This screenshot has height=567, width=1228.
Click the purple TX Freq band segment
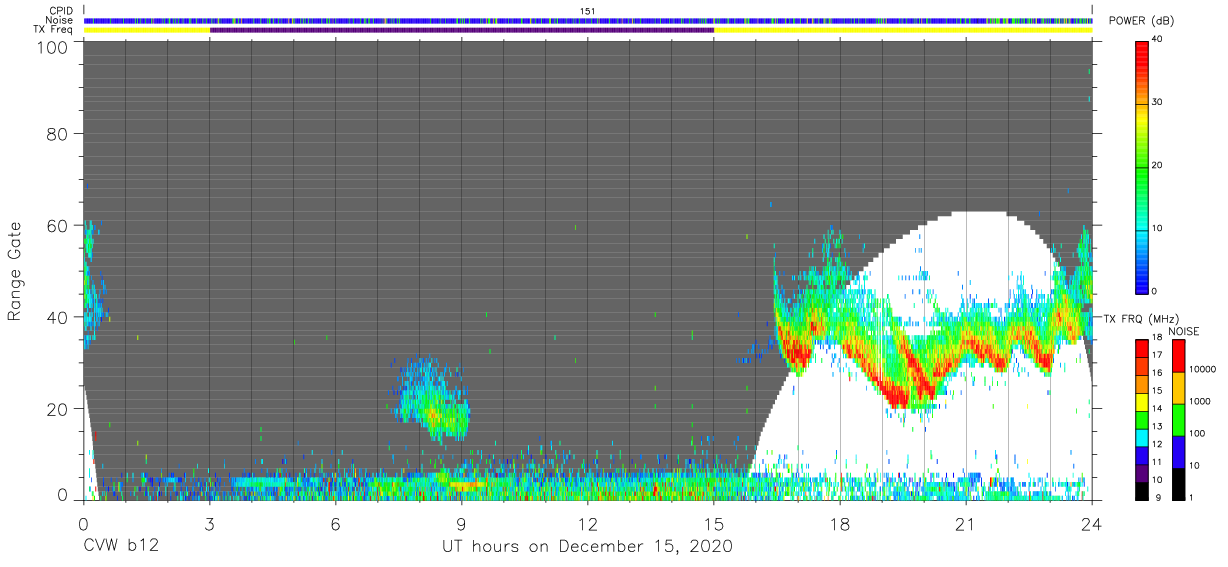tap(461, 30)
